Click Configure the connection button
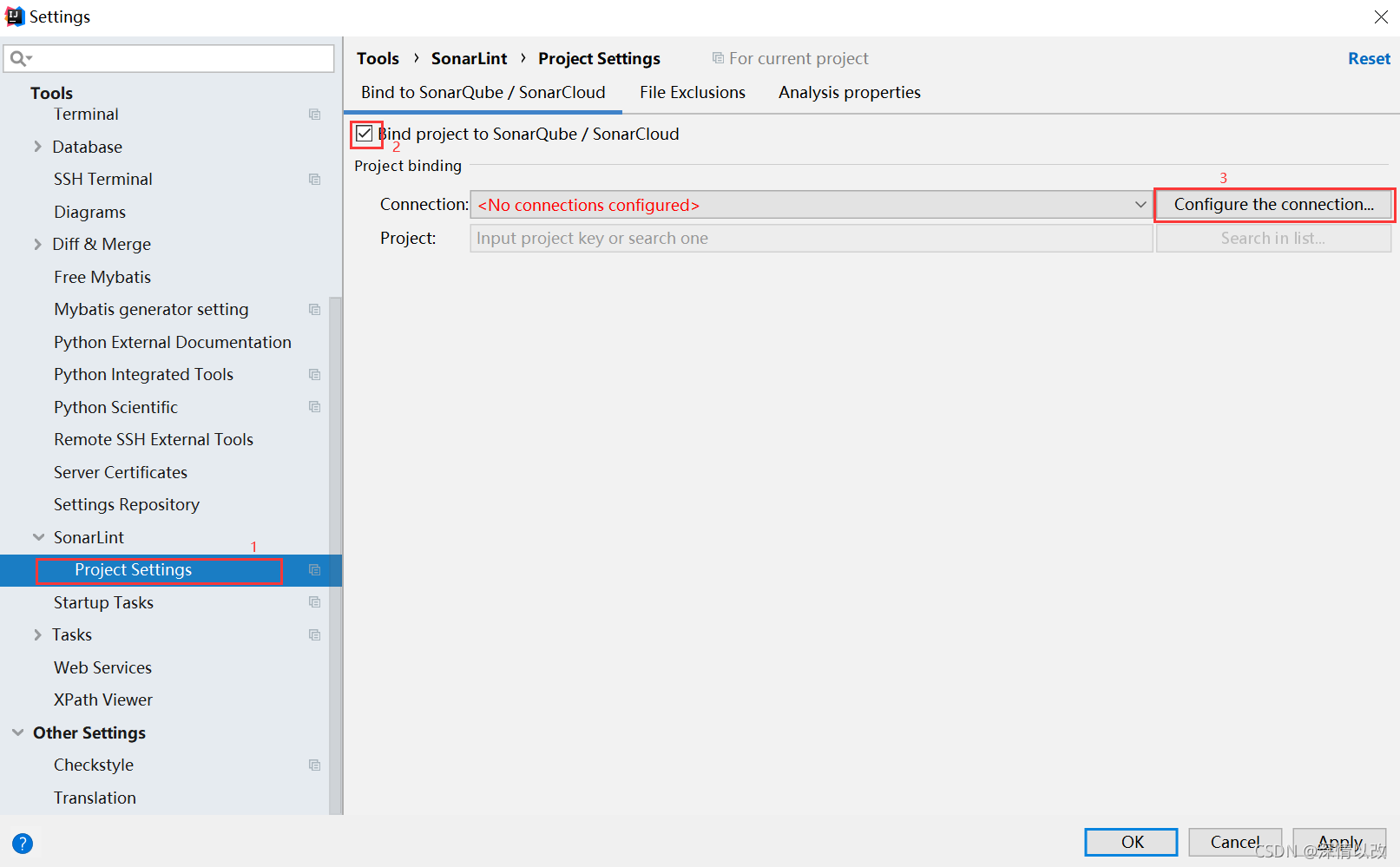Viewport: 1400px width, 867px height. pos(1273,205)
